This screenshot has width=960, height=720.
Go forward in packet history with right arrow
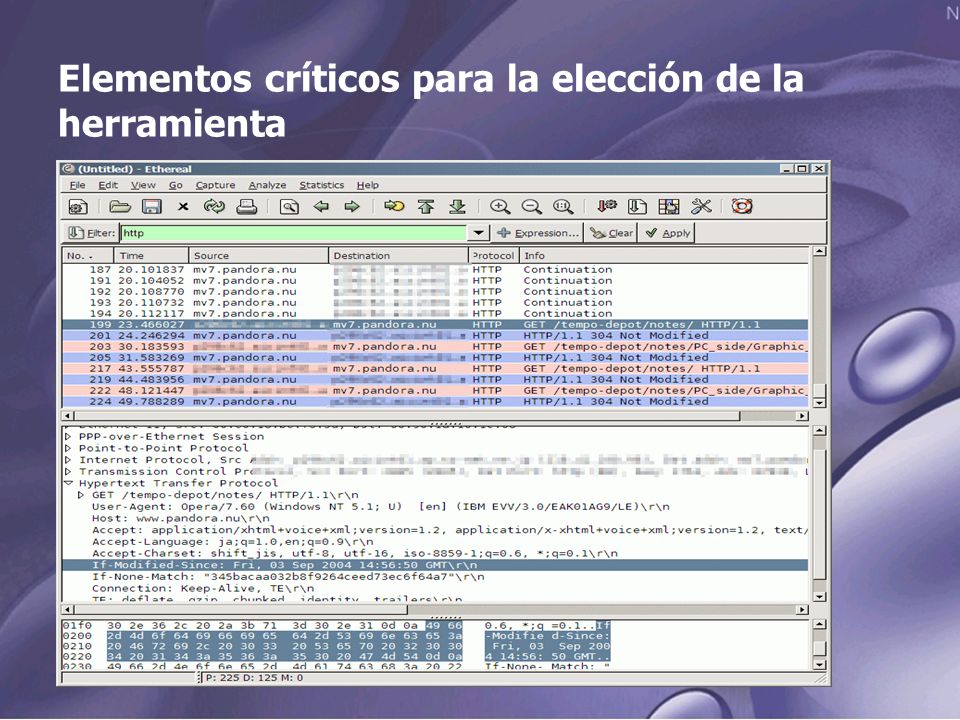[x=352, y=207]
